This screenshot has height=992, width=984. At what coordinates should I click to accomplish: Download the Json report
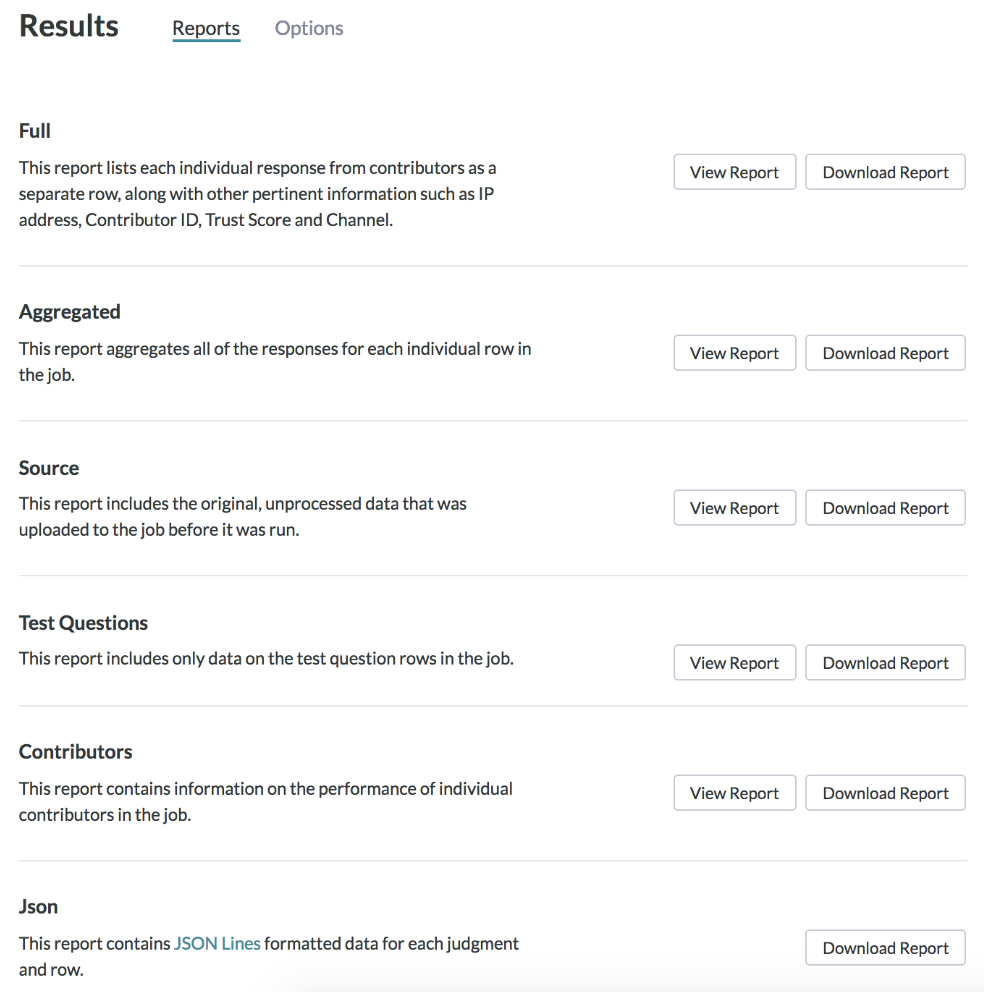(885, 948)
